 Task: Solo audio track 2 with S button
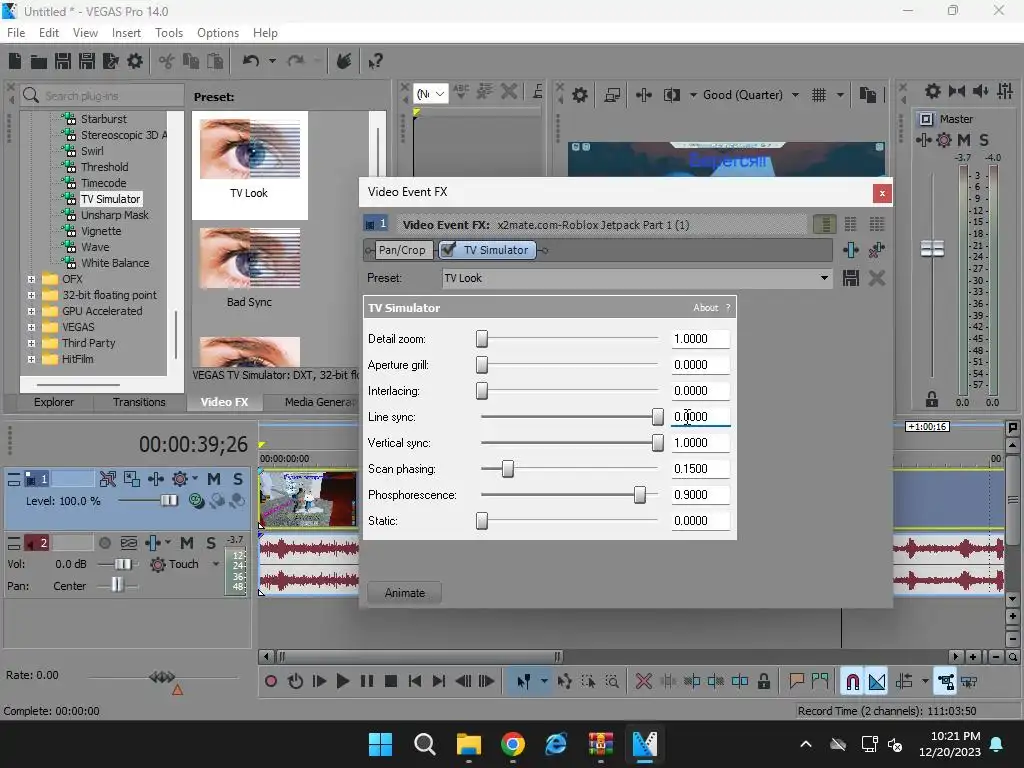click(x=211, y=543)
